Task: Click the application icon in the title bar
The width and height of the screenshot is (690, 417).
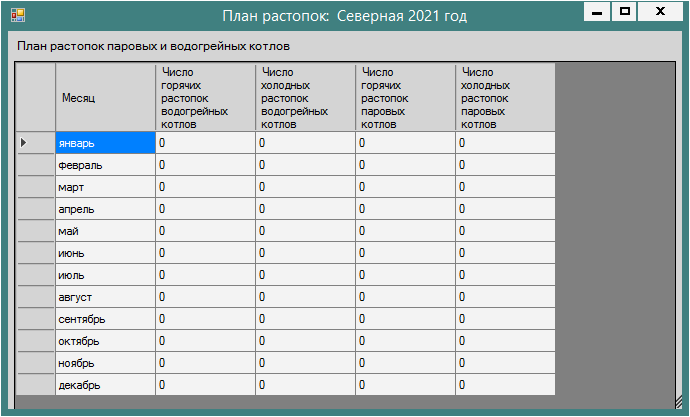Action: click(17, 15)
